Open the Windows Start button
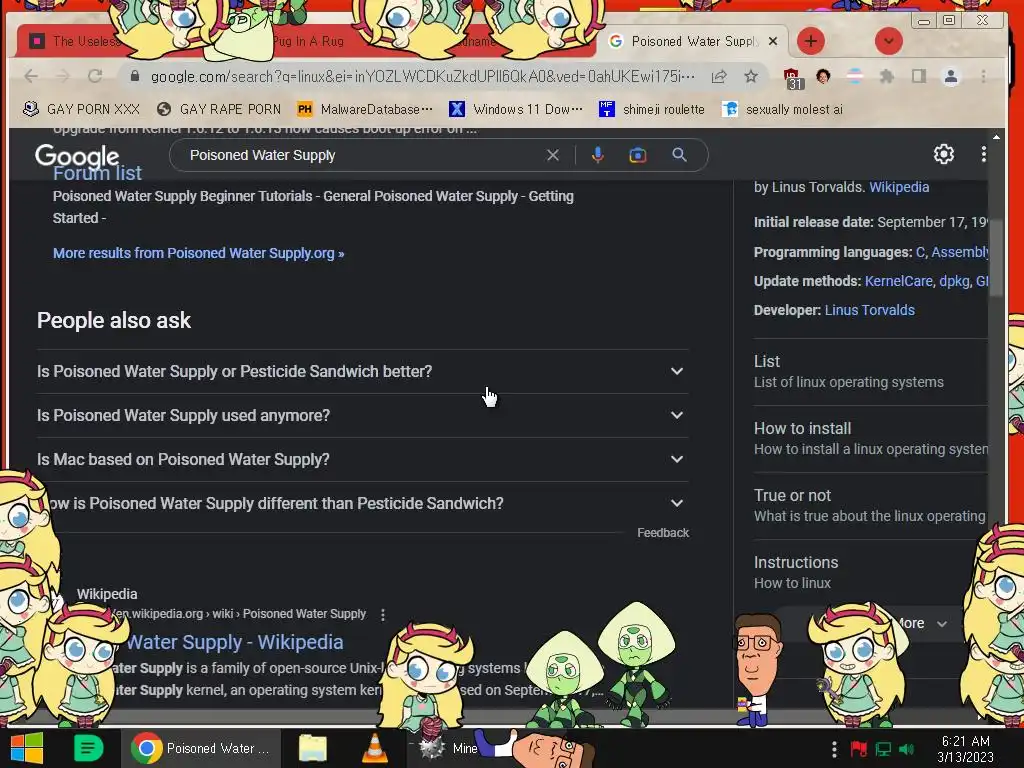Viewport: 1024px width, 768px height. click(x=27, y=748)
